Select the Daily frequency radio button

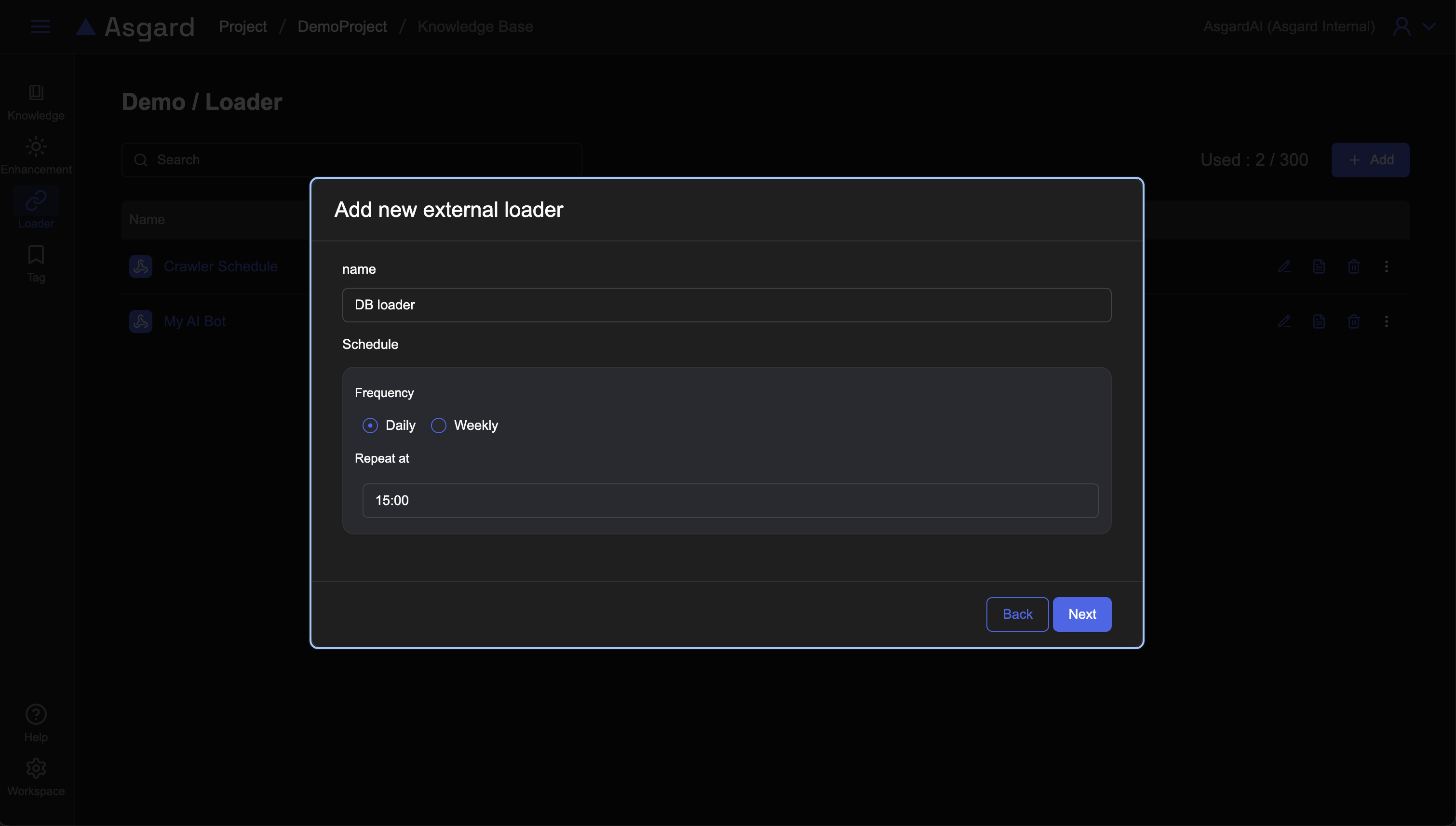pos(370,426)
